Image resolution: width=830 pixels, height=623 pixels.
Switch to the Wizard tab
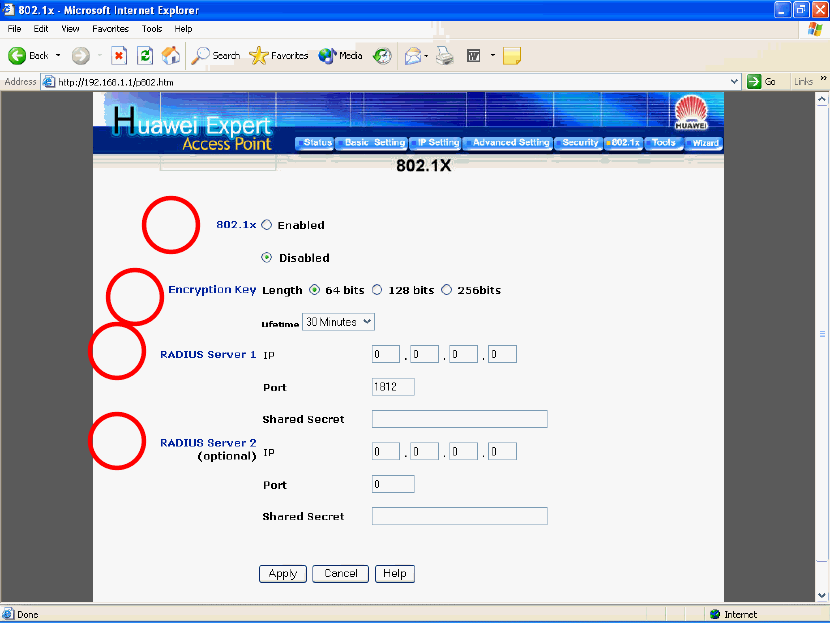pyautogui.click(x=703, y=143)
